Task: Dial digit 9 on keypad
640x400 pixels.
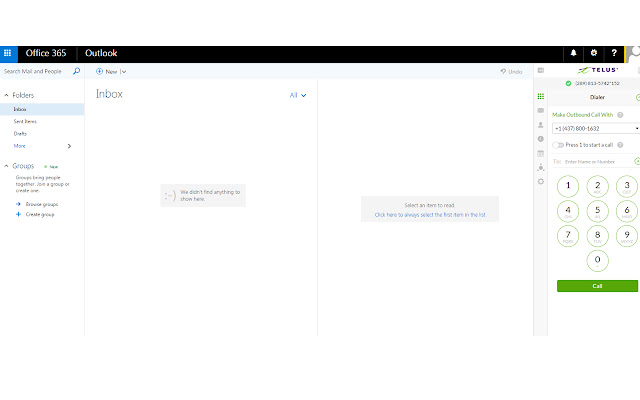Action: click(x=627, y=236)
